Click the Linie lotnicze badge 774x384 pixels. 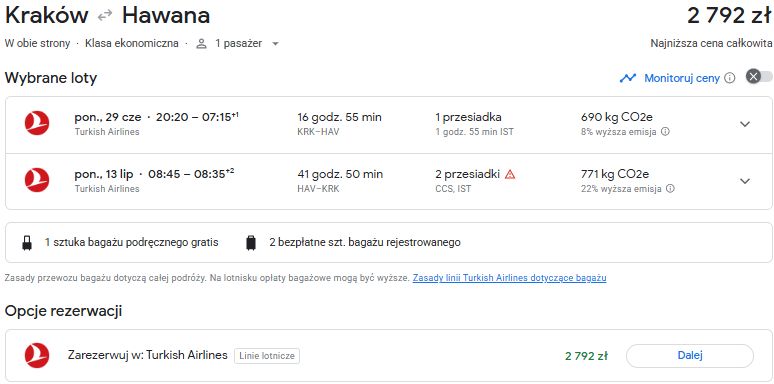[x=267, y=356]
